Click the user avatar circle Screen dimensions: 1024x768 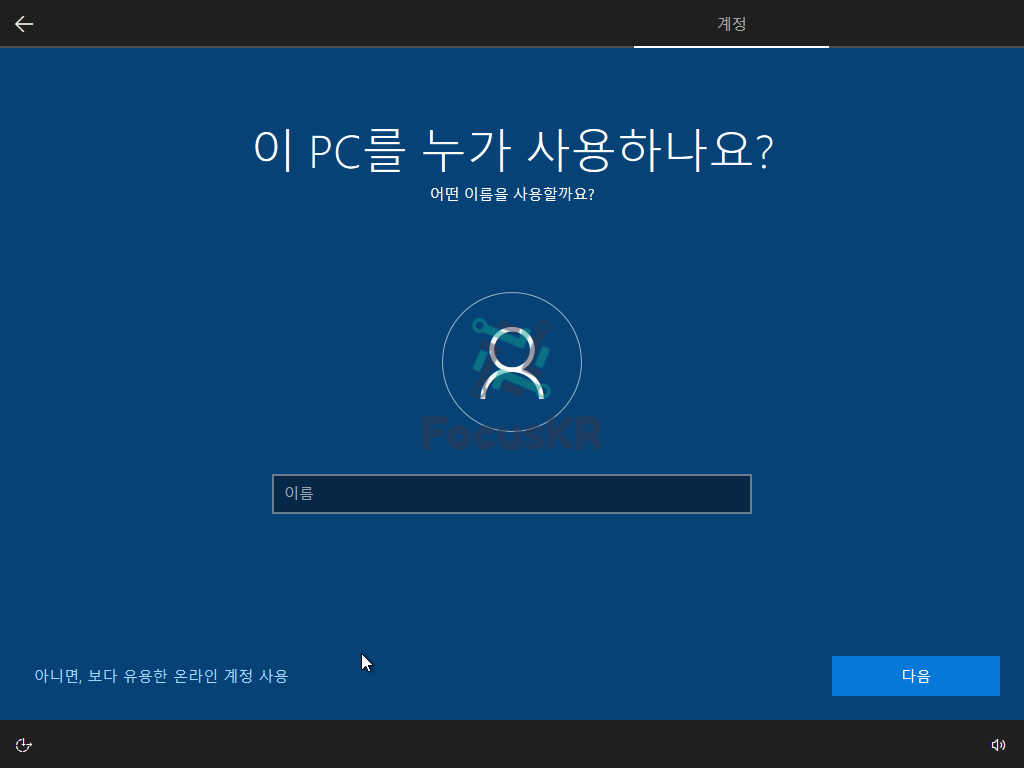coord(512,362)
